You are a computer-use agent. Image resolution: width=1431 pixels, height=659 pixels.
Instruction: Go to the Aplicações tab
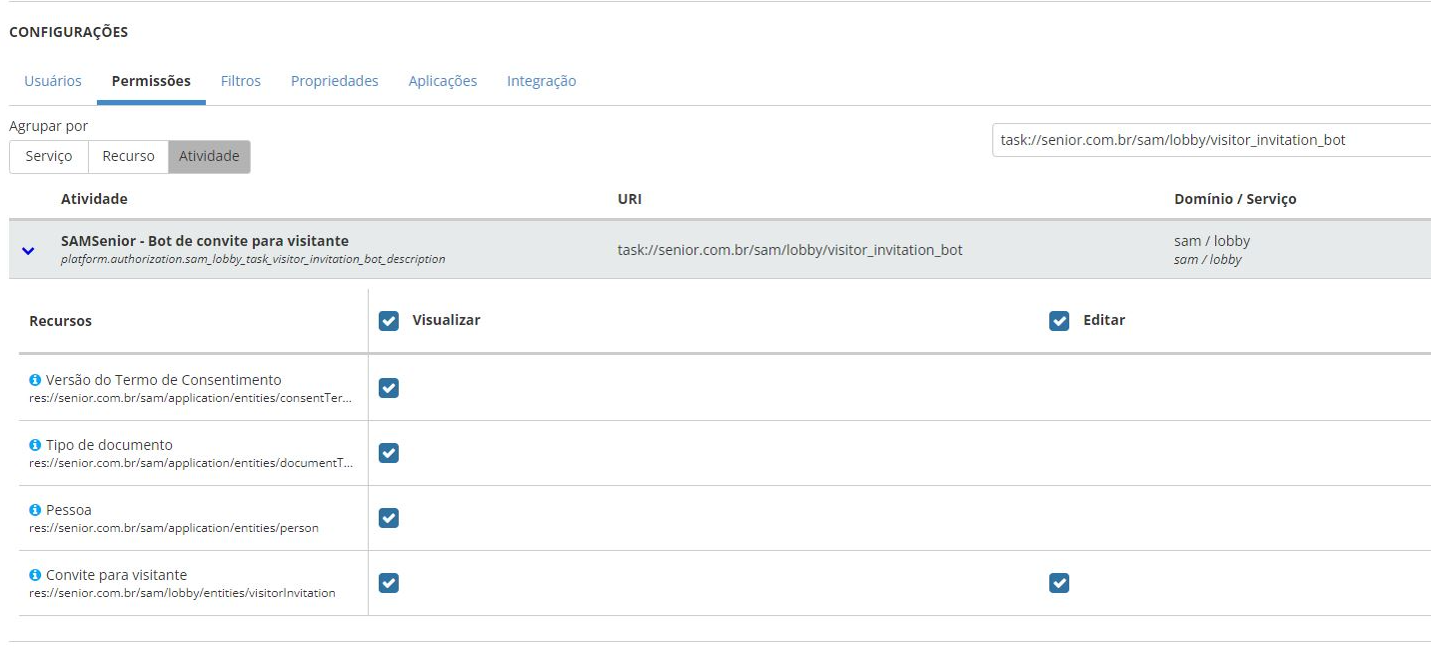tap(442, 81)
